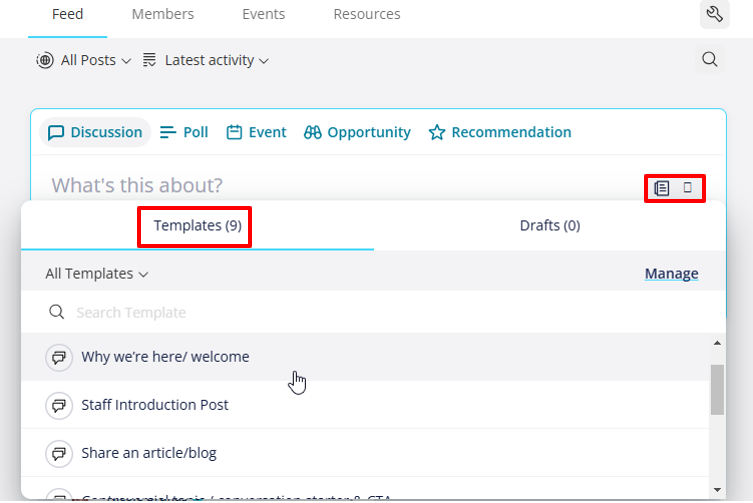This screenshot has width=753, height=503.
Task: Click the Discussion speech bubble icon
Action: click(x=56, y=132)
